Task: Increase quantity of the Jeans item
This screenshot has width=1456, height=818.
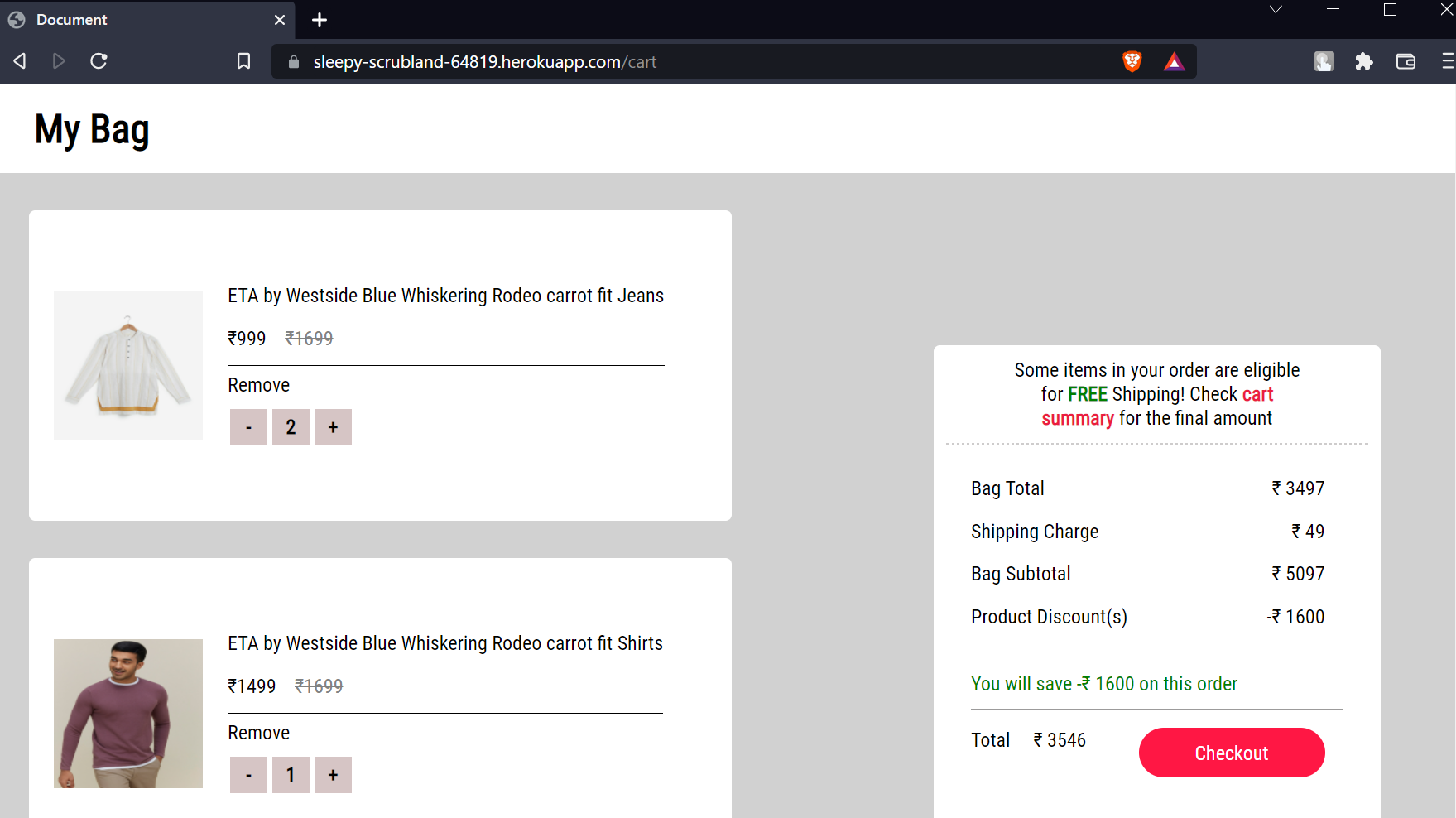Action: pos(333,427)
